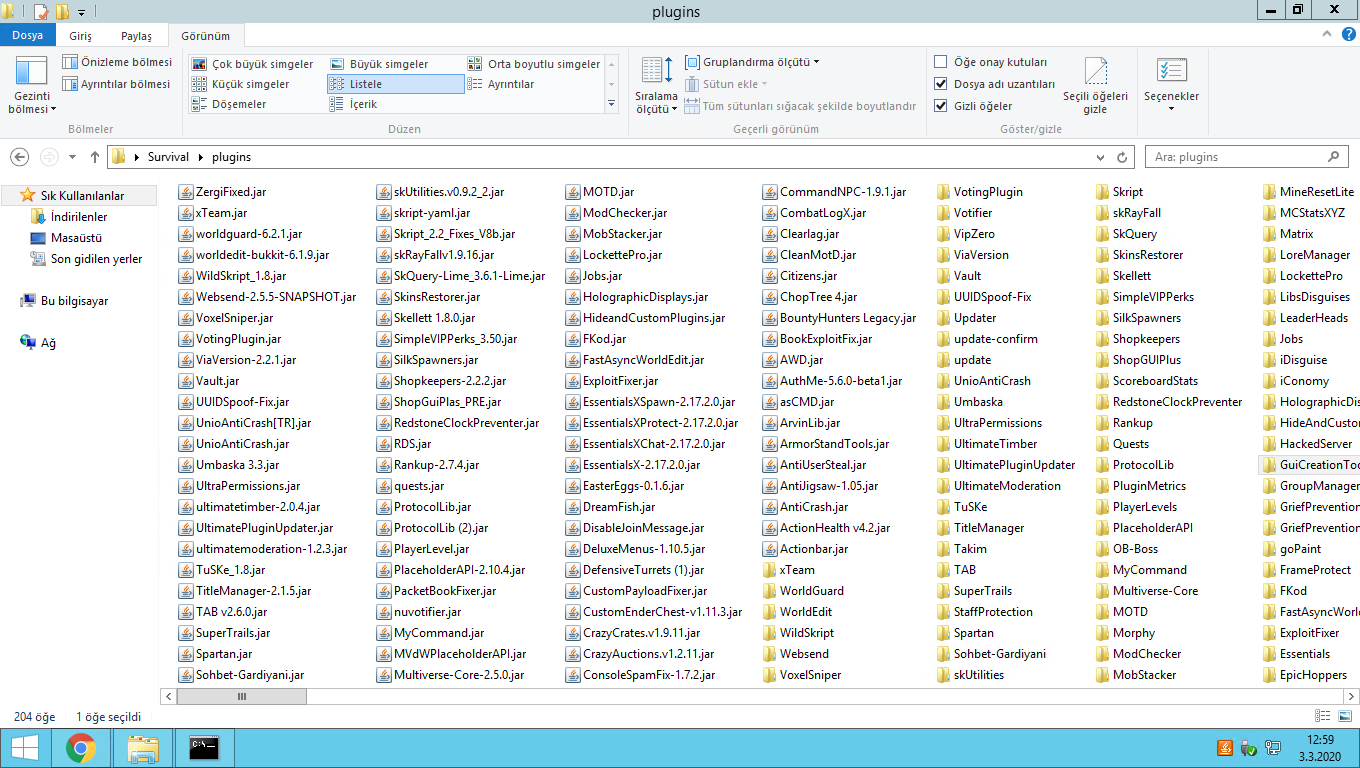Click Seçili öğeleri gizle icon
The image size is (1360, 768).
[1096, 72]
